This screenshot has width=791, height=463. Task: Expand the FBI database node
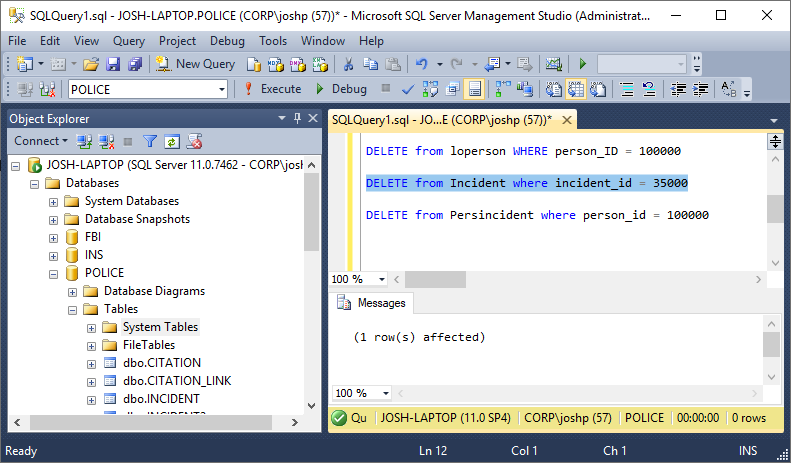pos(54,237)
